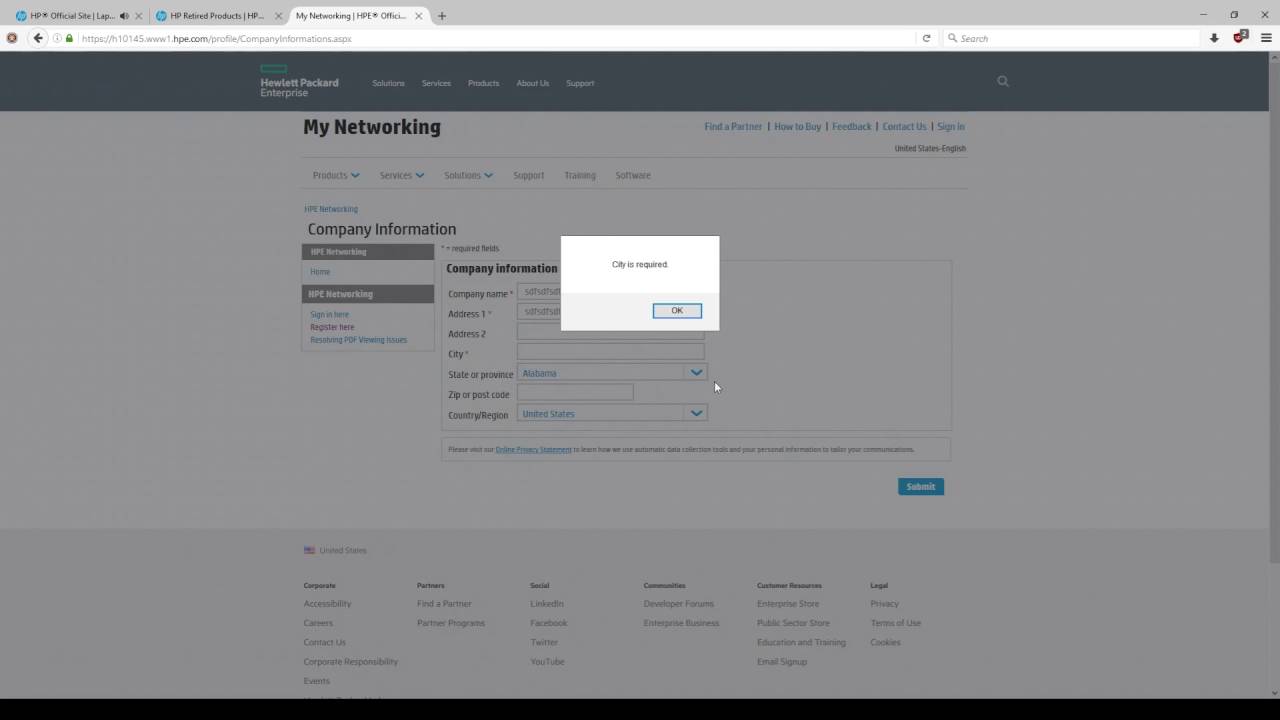
Task: Open the Online Privacy Statement link
Action: [x=533, y=449]
